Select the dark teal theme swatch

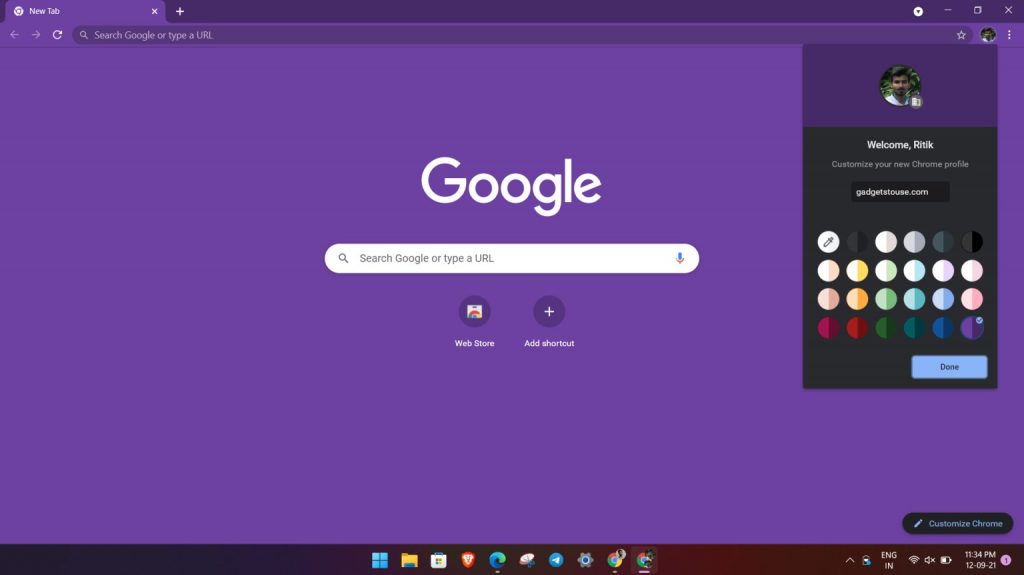[x=914, y=328]
